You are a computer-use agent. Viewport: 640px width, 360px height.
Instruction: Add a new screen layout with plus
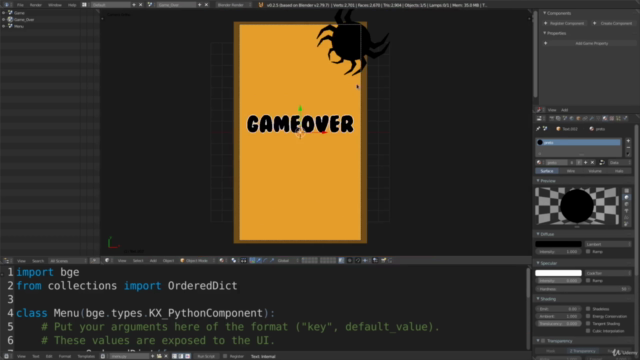point(134,5)
